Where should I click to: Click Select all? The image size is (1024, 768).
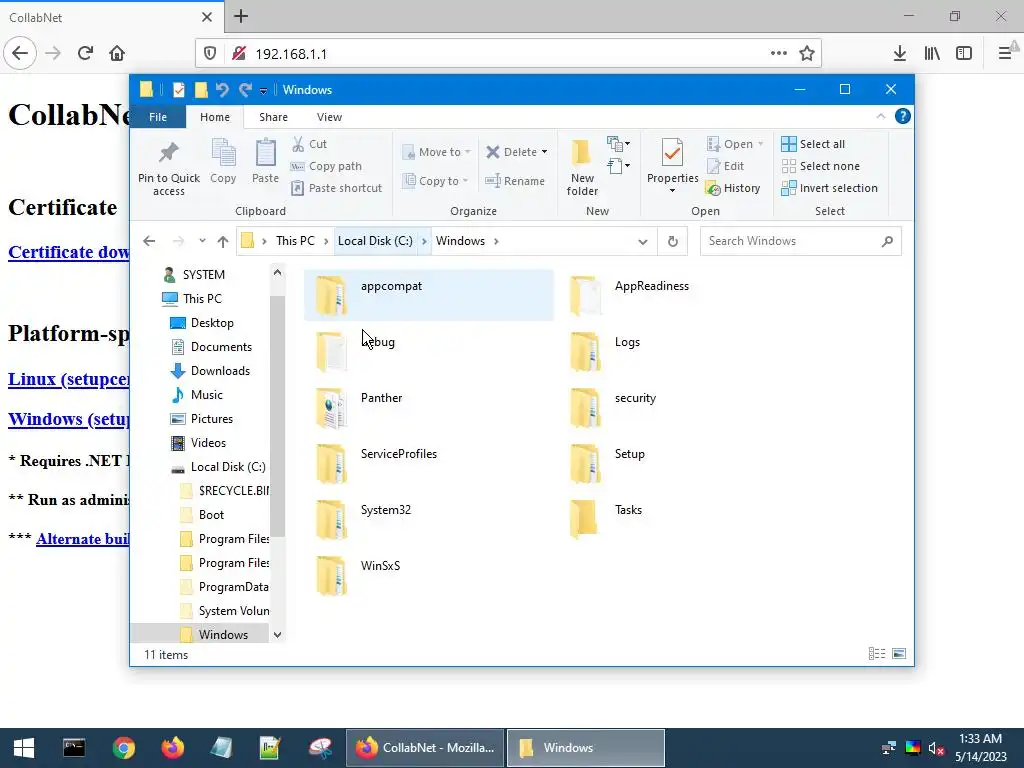813,144
